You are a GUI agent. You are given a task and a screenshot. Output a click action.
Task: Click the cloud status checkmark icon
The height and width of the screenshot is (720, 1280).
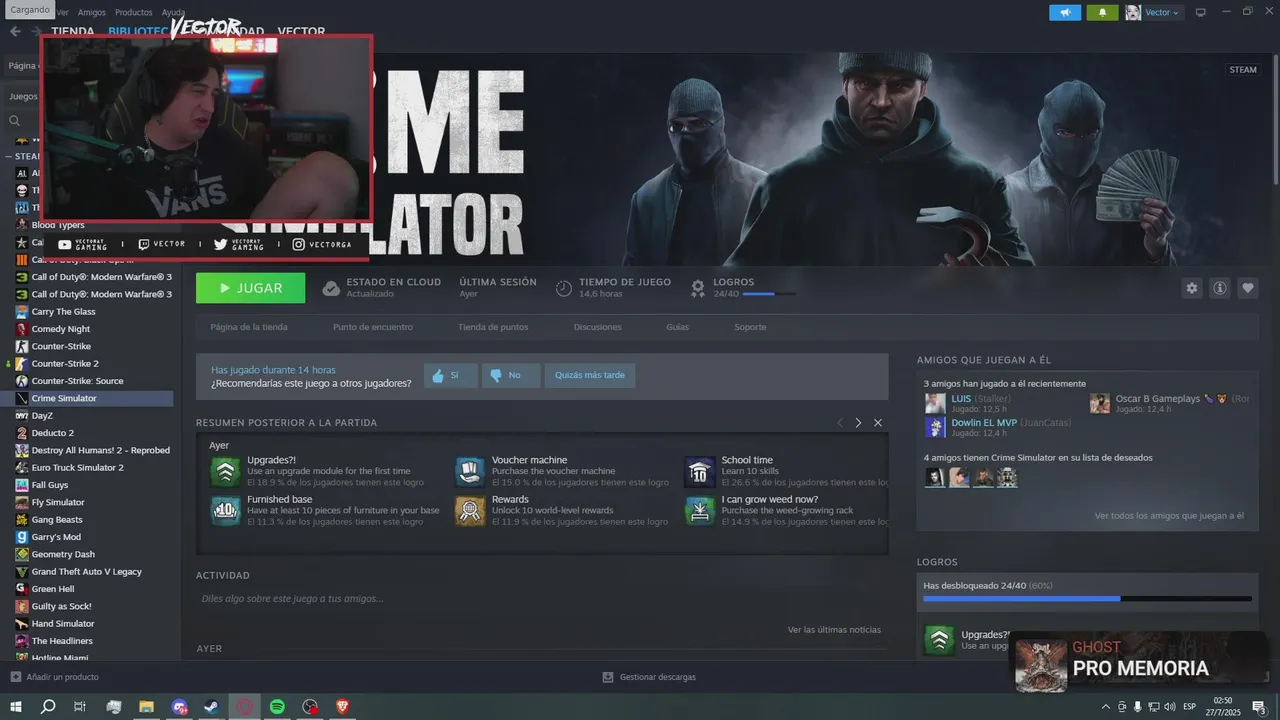331,288
